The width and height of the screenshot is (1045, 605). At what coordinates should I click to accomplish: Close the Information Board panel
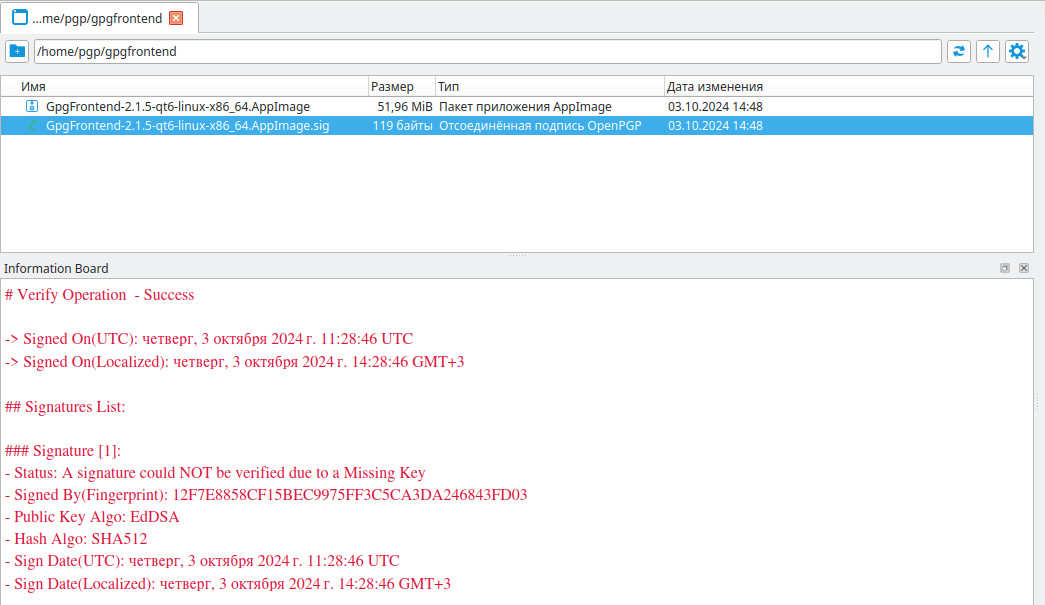tap(1024, 268)
